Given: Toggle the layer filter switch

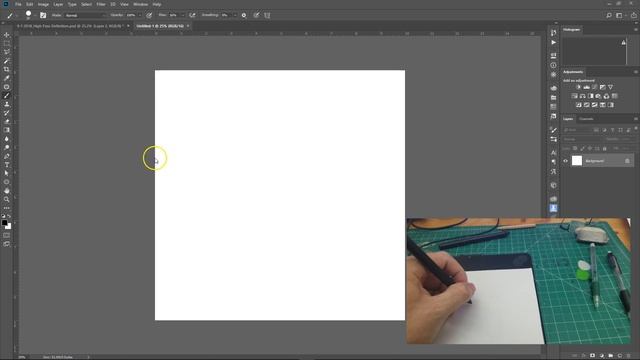Looking at the screenshot, I should pyautogui.click(x=636, y=129).
